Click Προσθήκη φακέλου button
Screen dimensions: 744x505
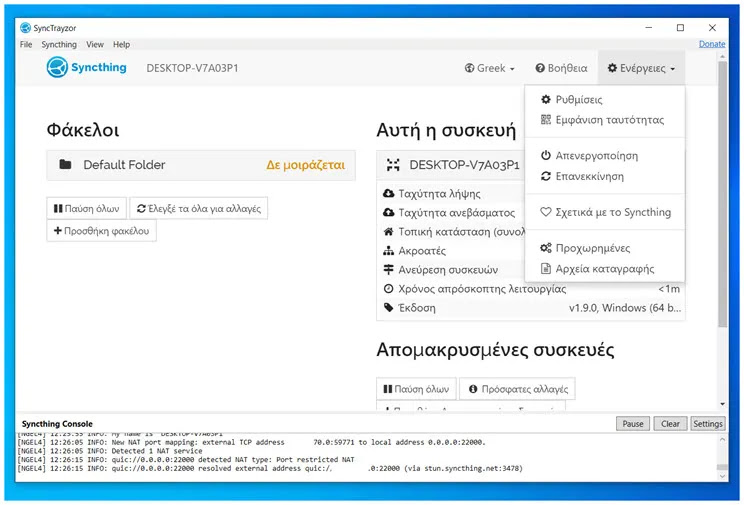[x=102, y=231]
